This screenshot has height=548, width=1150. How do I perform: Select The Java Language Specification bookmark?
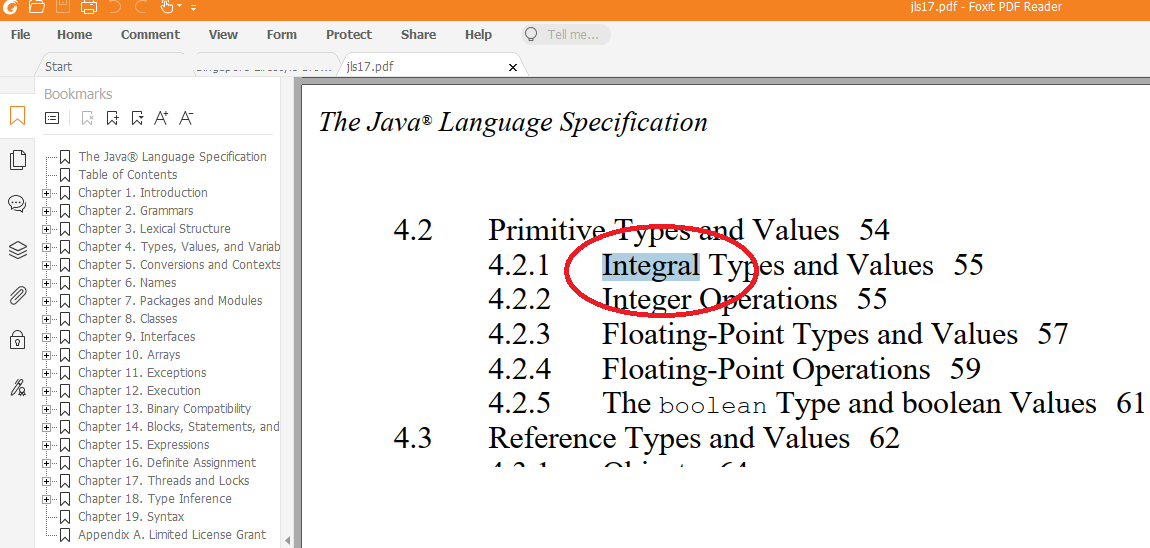172,156
